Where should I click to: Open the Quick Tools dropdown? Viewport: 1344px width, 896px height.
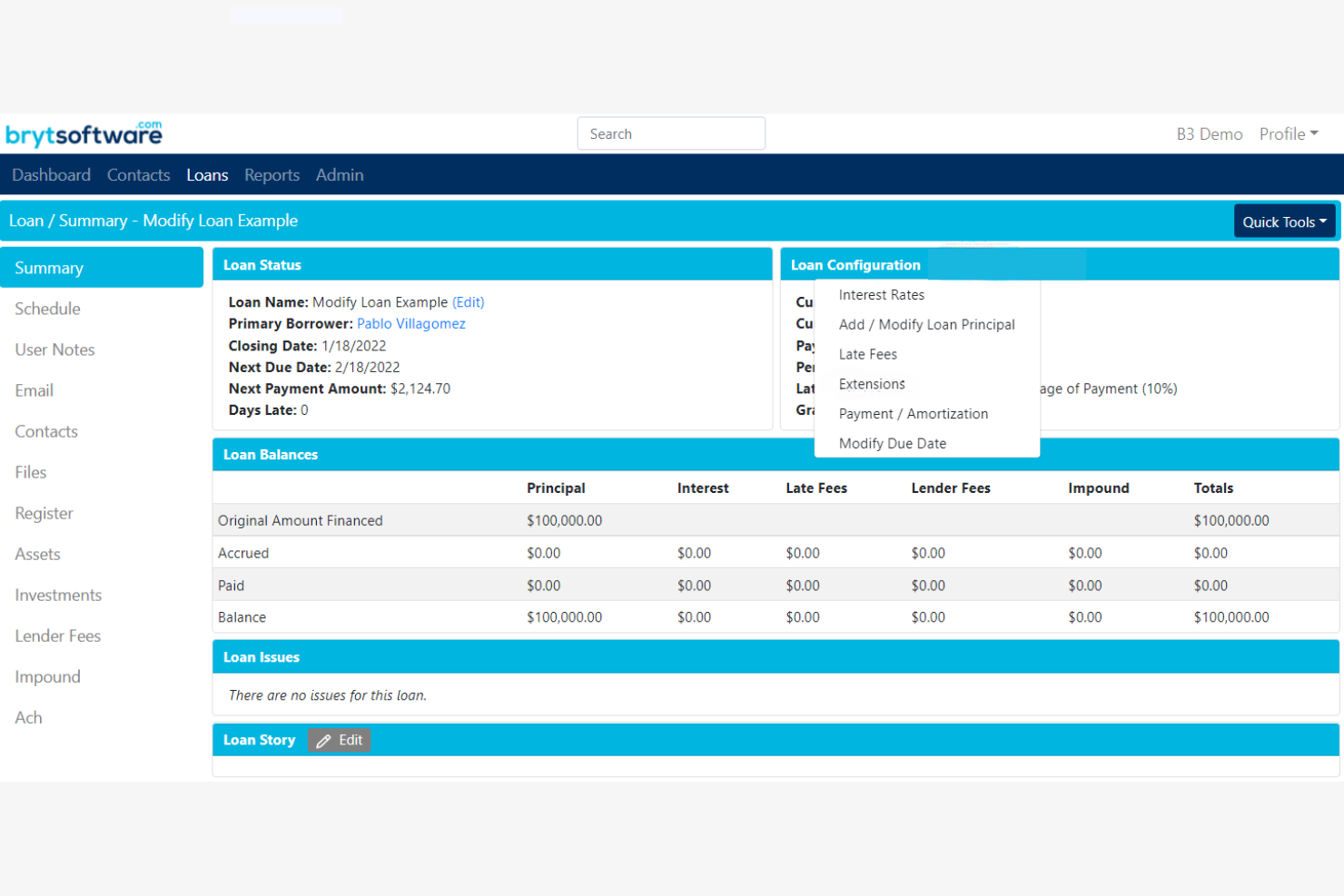pyautogui.click(x=1284, y=221)
